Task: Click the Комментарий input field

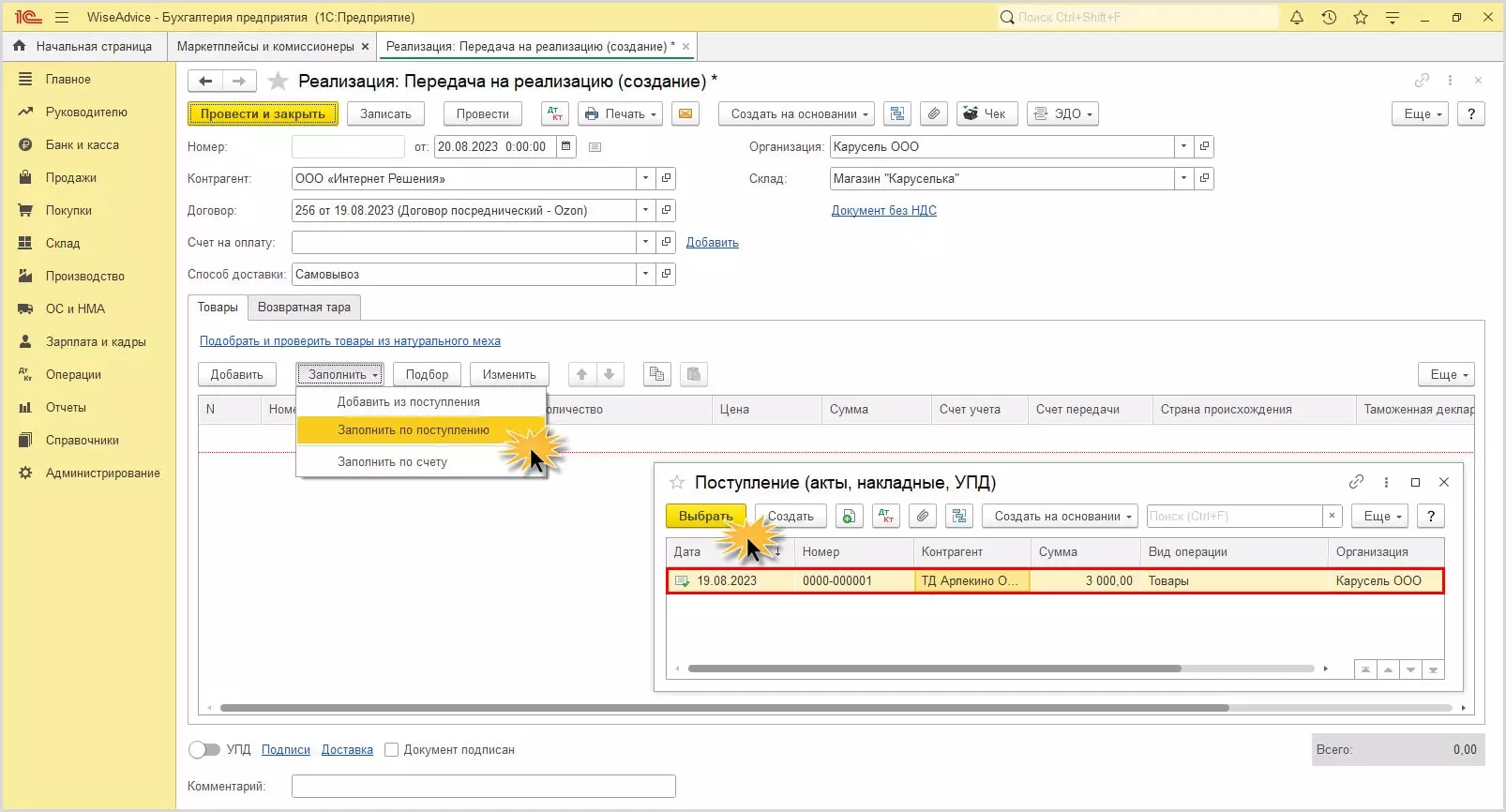Action: point(483,786)
